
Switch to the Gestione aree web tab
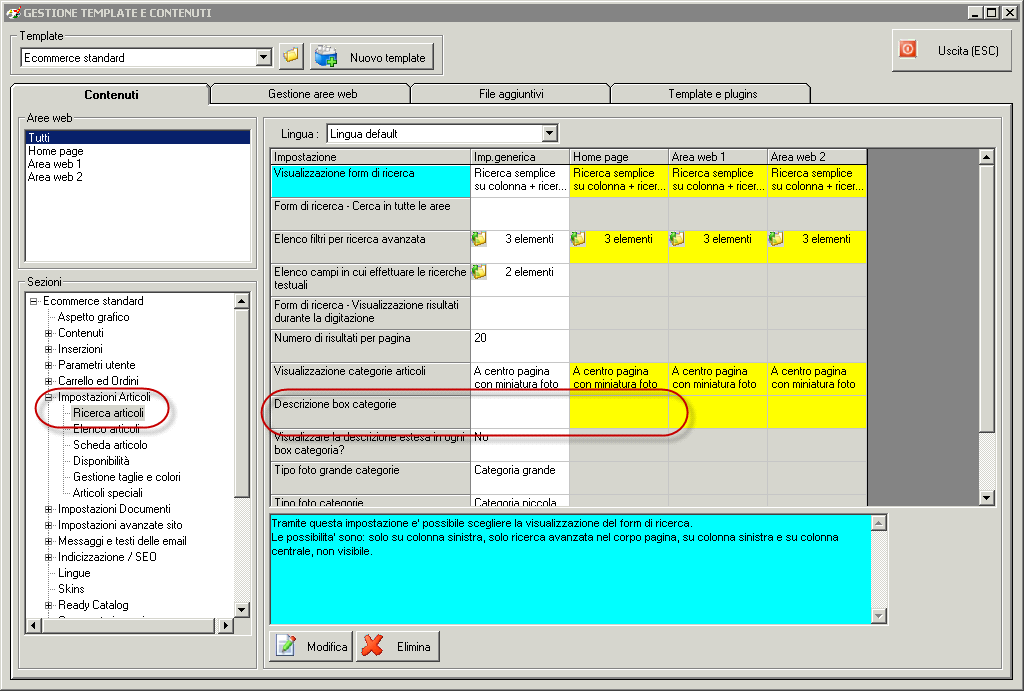[312, 94]
